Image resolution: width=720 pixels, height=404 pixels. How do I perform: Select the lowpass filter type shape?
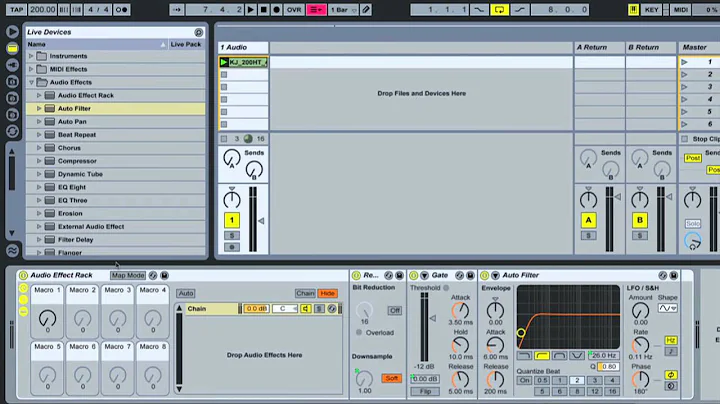(524, 355)
